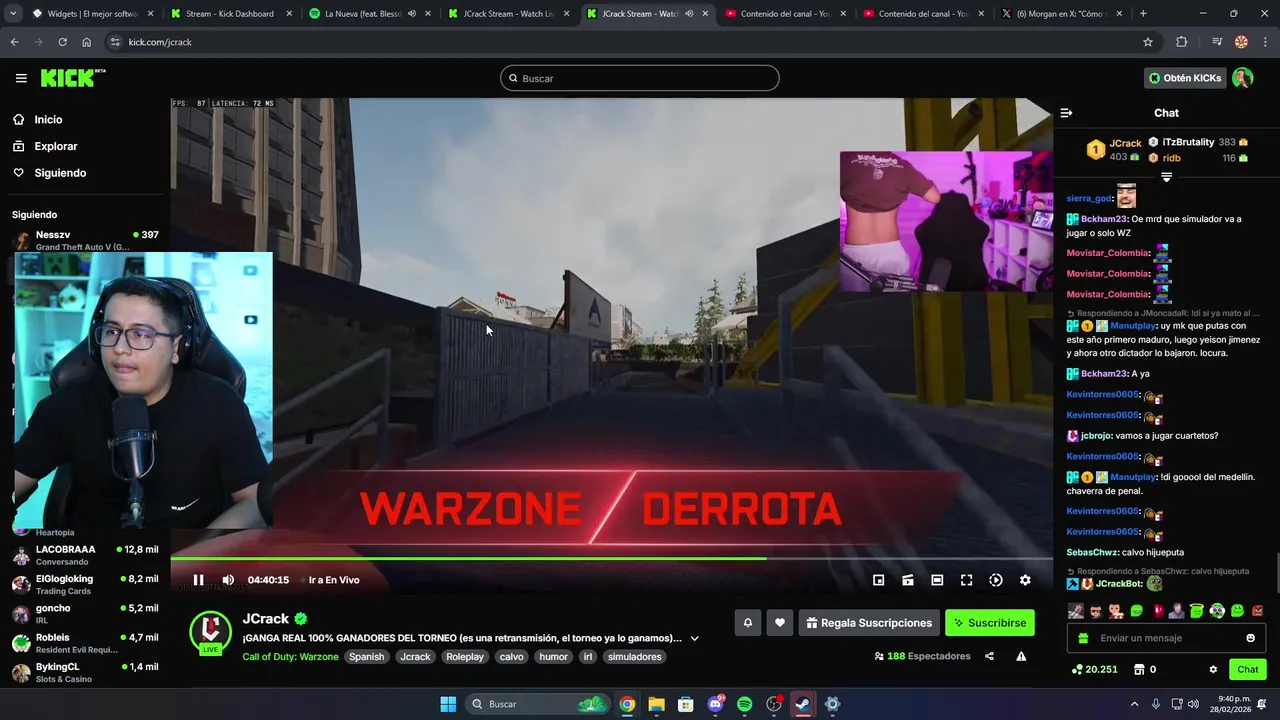Open chat settings gear

coord(1213,670)
